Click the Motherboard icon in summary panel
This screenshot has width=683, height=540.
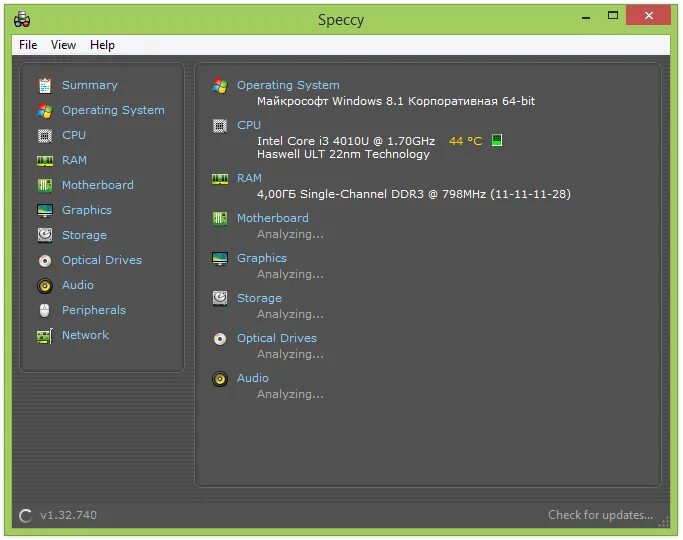click(x=220, y=219)
